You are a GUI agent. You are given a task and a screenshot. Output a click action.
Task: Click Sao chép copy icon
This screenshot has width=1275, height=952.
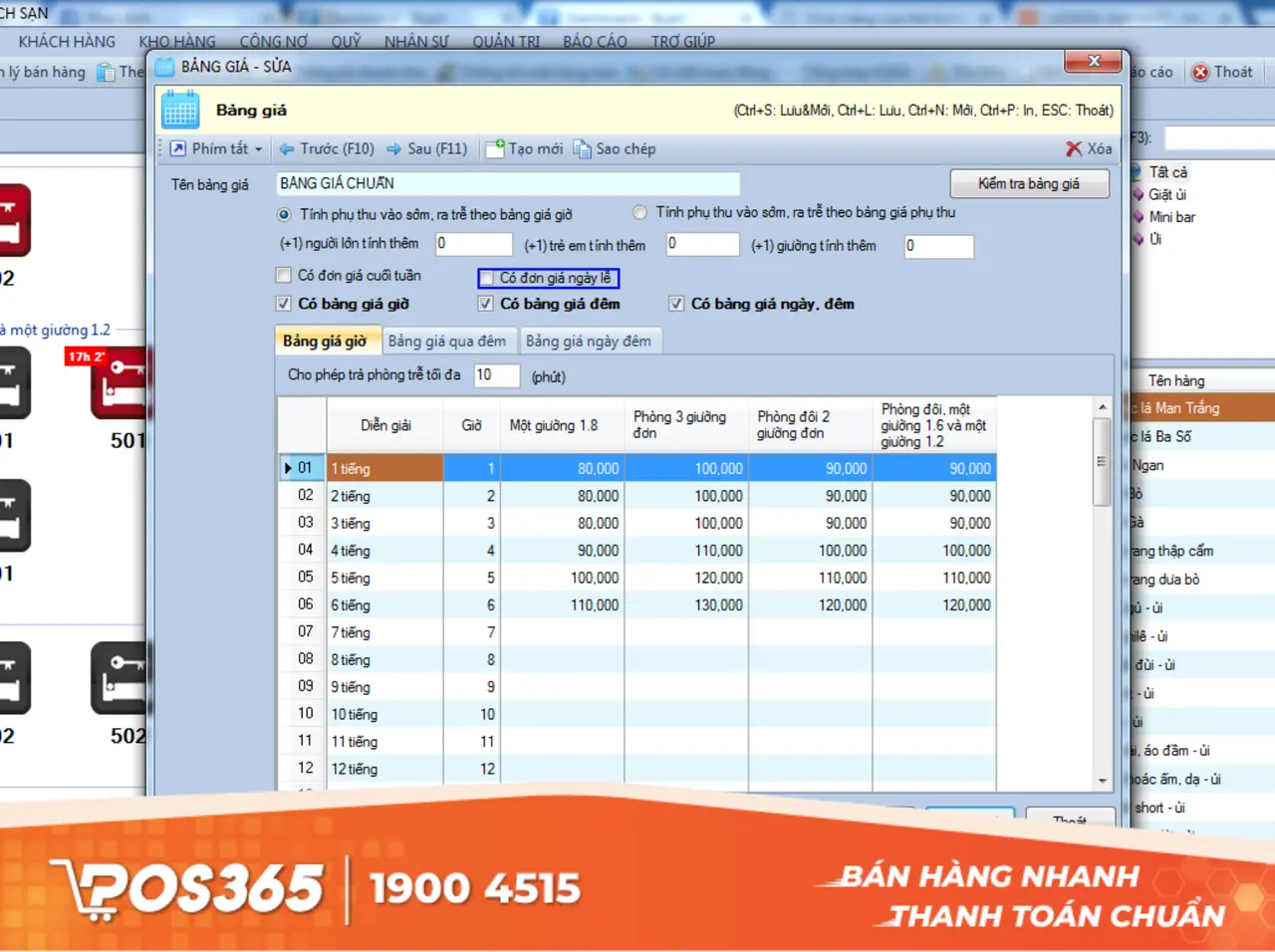[582, 148]
